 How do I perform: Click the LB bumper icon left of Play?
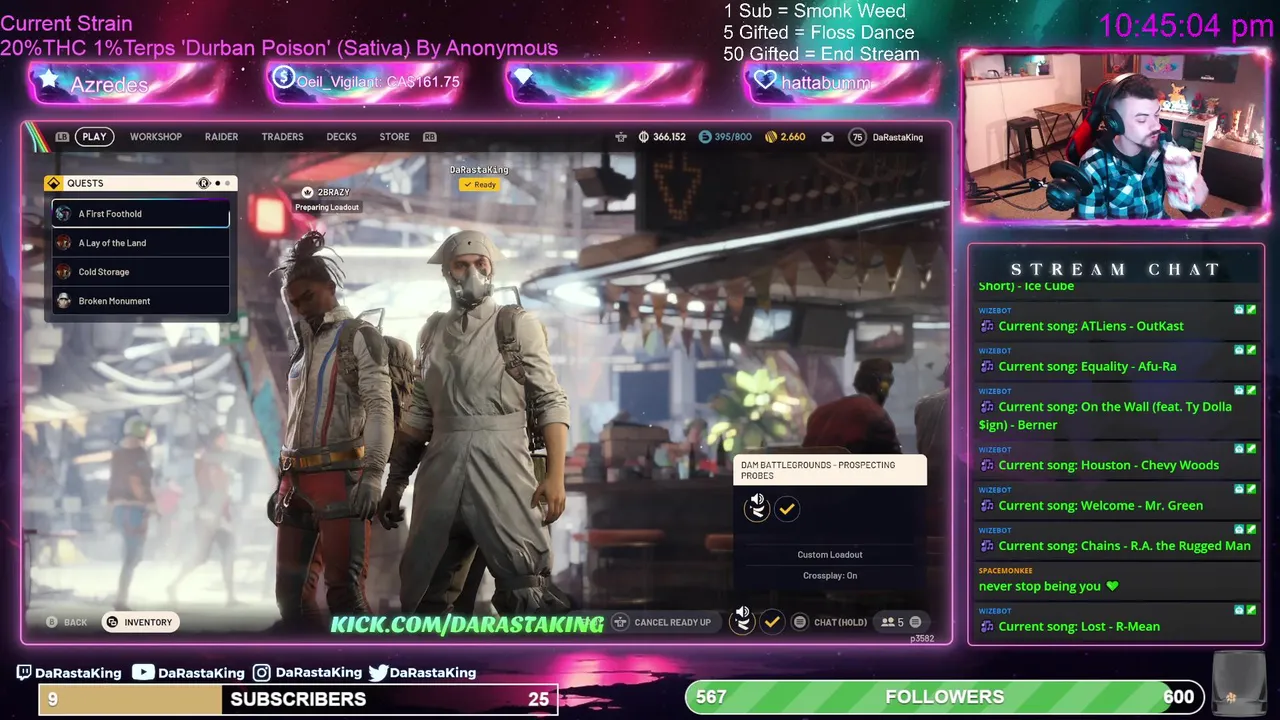pyautogui.click(x=62, y=137)
